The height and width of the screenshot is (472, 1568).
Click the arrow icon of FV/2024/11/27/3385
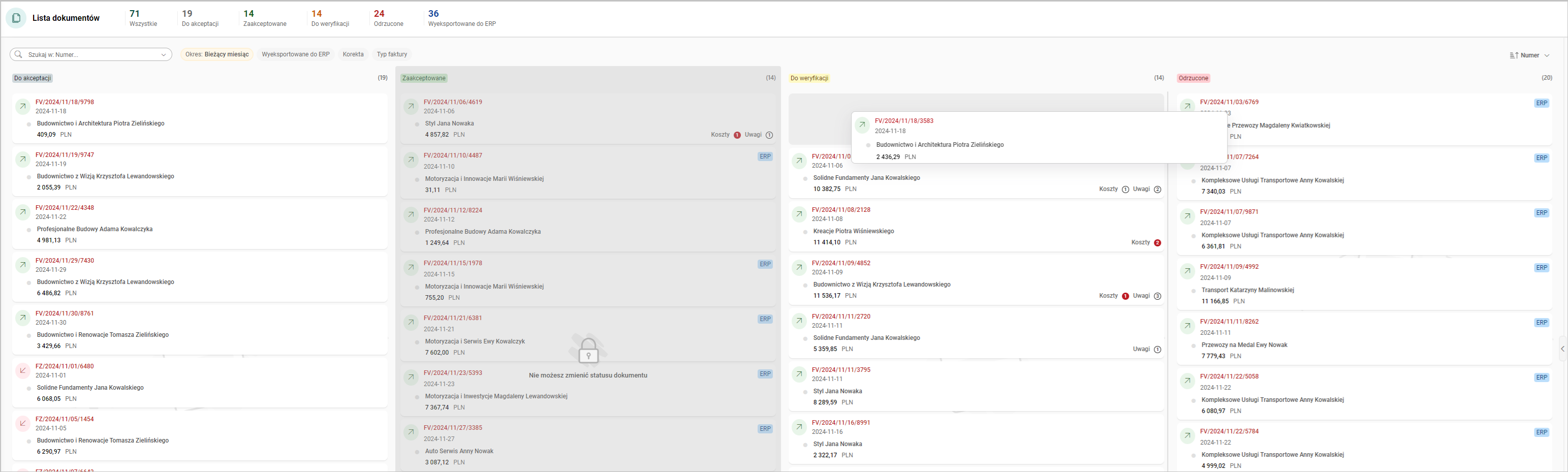click(411, 432)
